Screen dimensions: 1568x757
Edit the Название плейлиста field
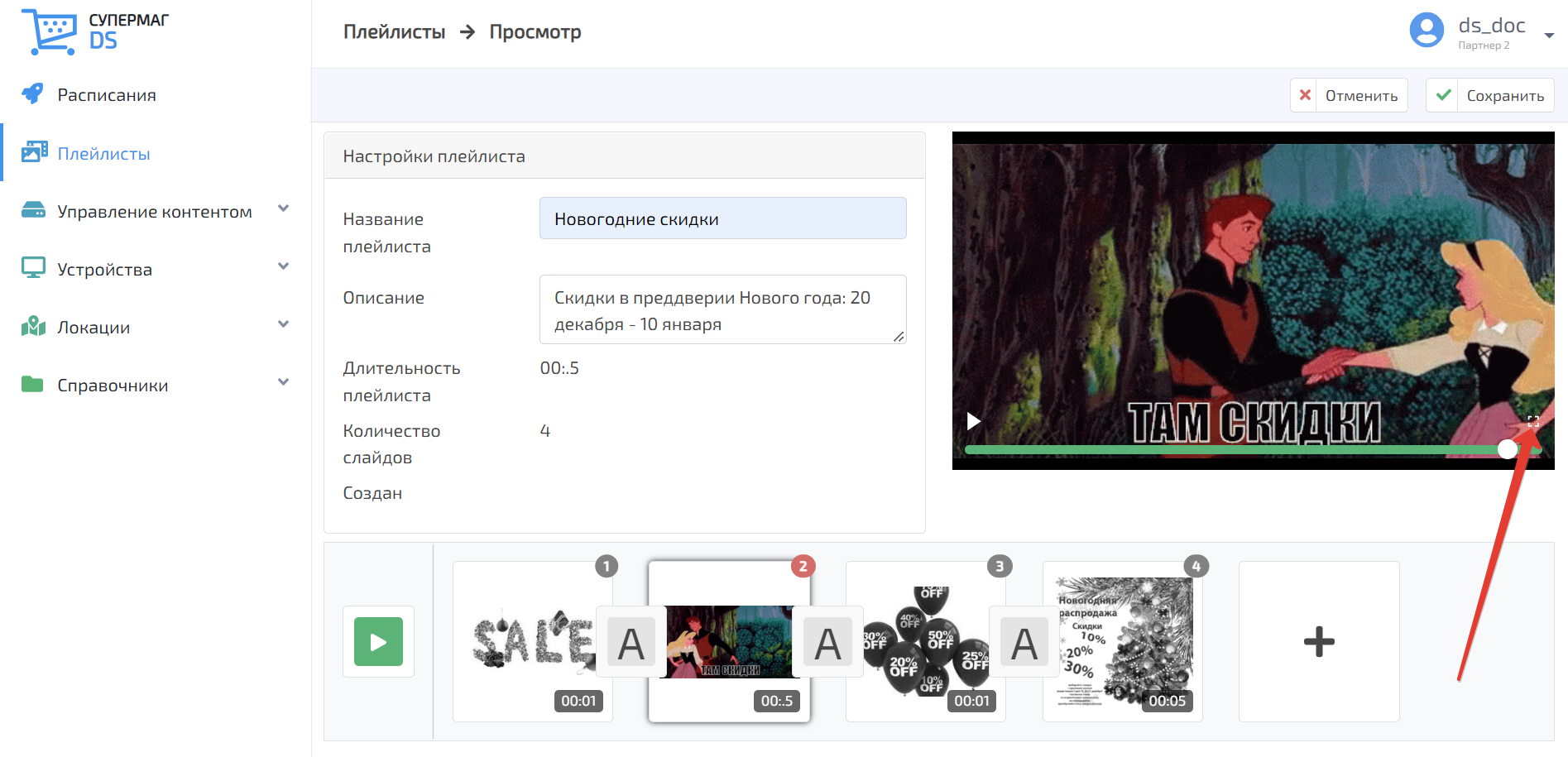[x=722, y=218]
